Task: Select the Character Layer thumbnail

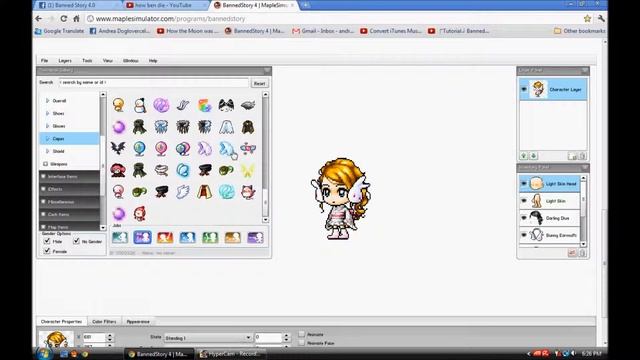Action: (x=538, y=89)
